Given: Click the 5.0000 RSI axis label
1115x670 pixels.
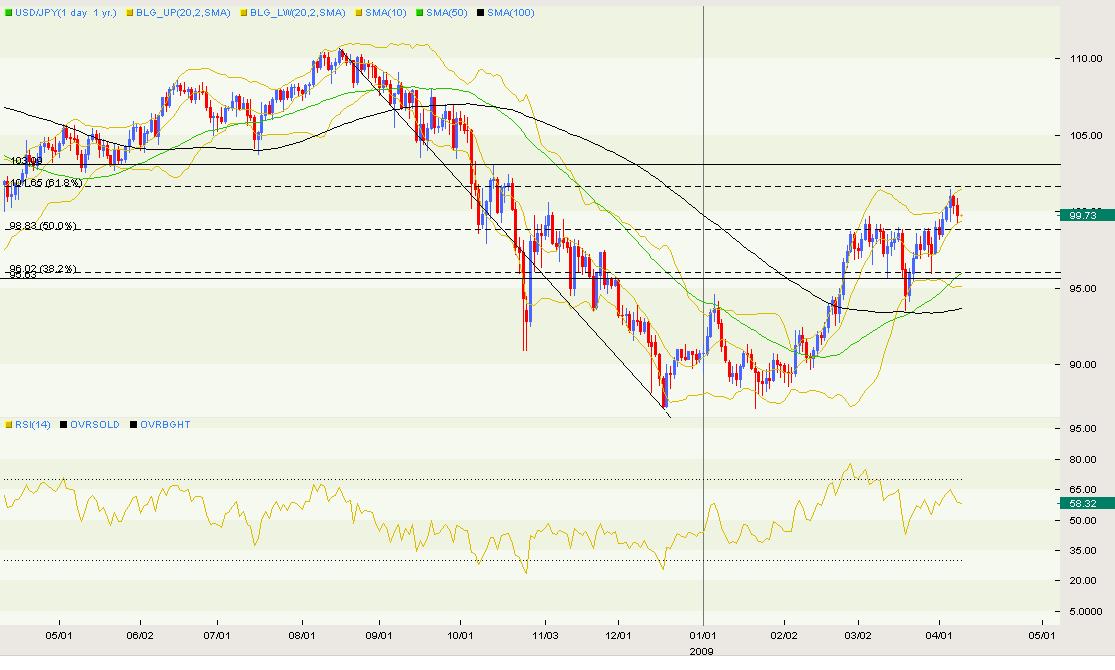Looking at the screenshot, I should 1086,611.
